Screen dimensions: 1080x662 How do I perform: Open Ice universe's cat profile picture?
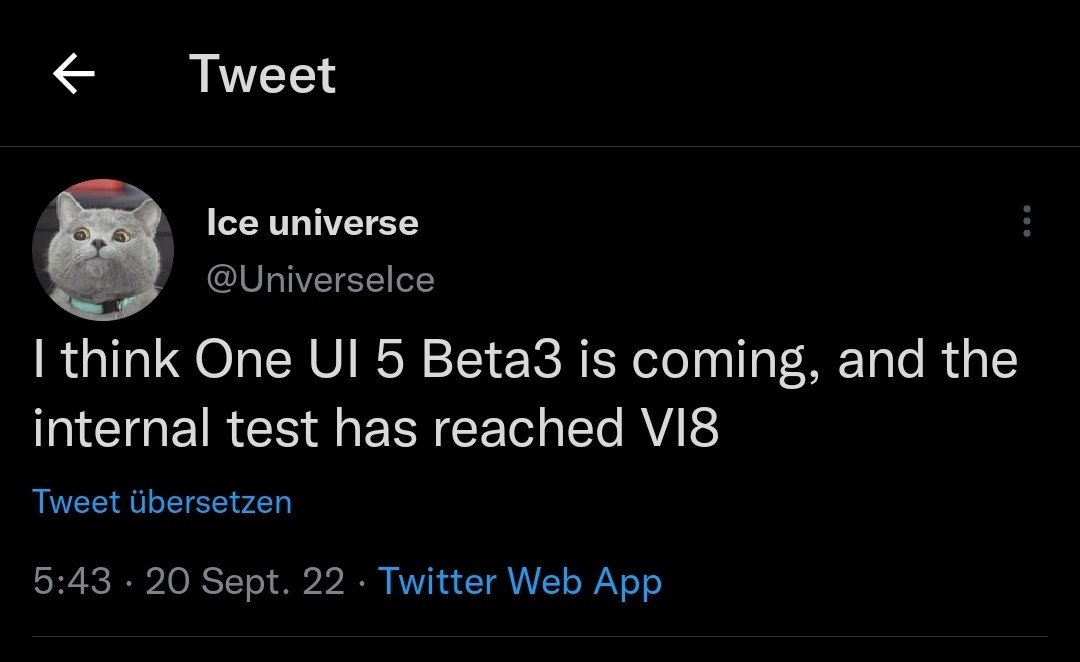(x=103, y=248)
